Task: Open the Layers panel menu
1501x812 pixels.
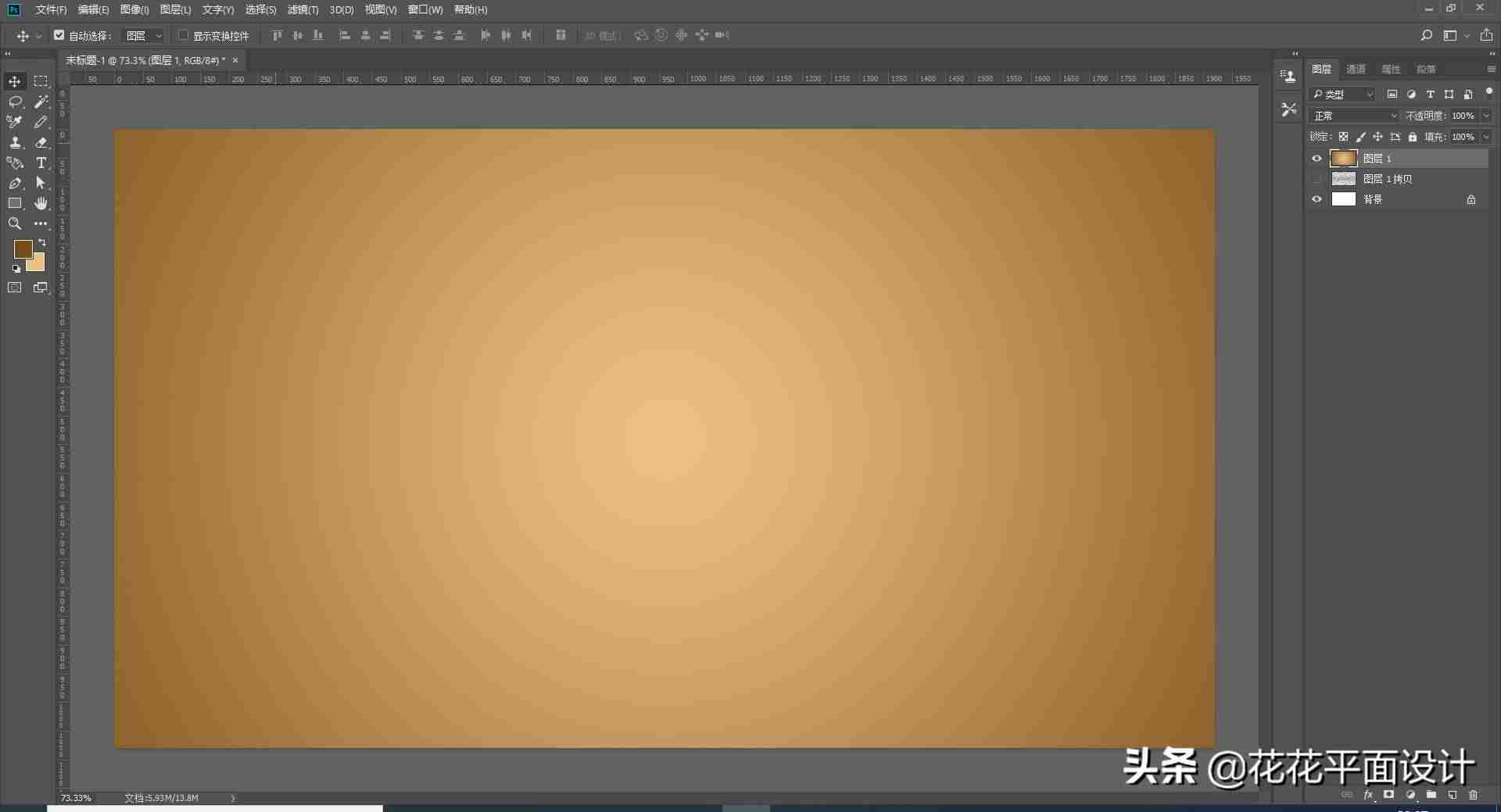Action: (x=1491, y=70)
